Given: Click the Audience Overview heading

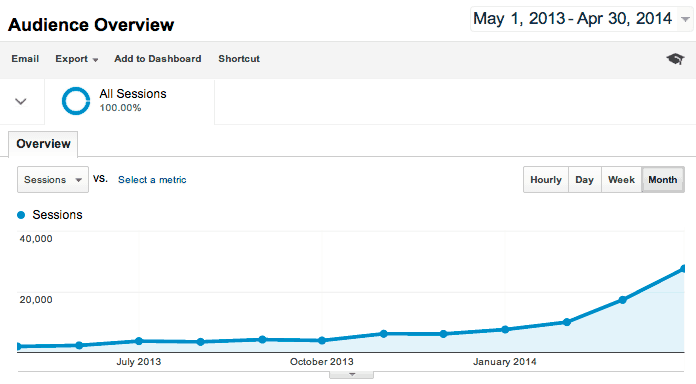Looking at the screenshot, I should (x=91, y=25).
